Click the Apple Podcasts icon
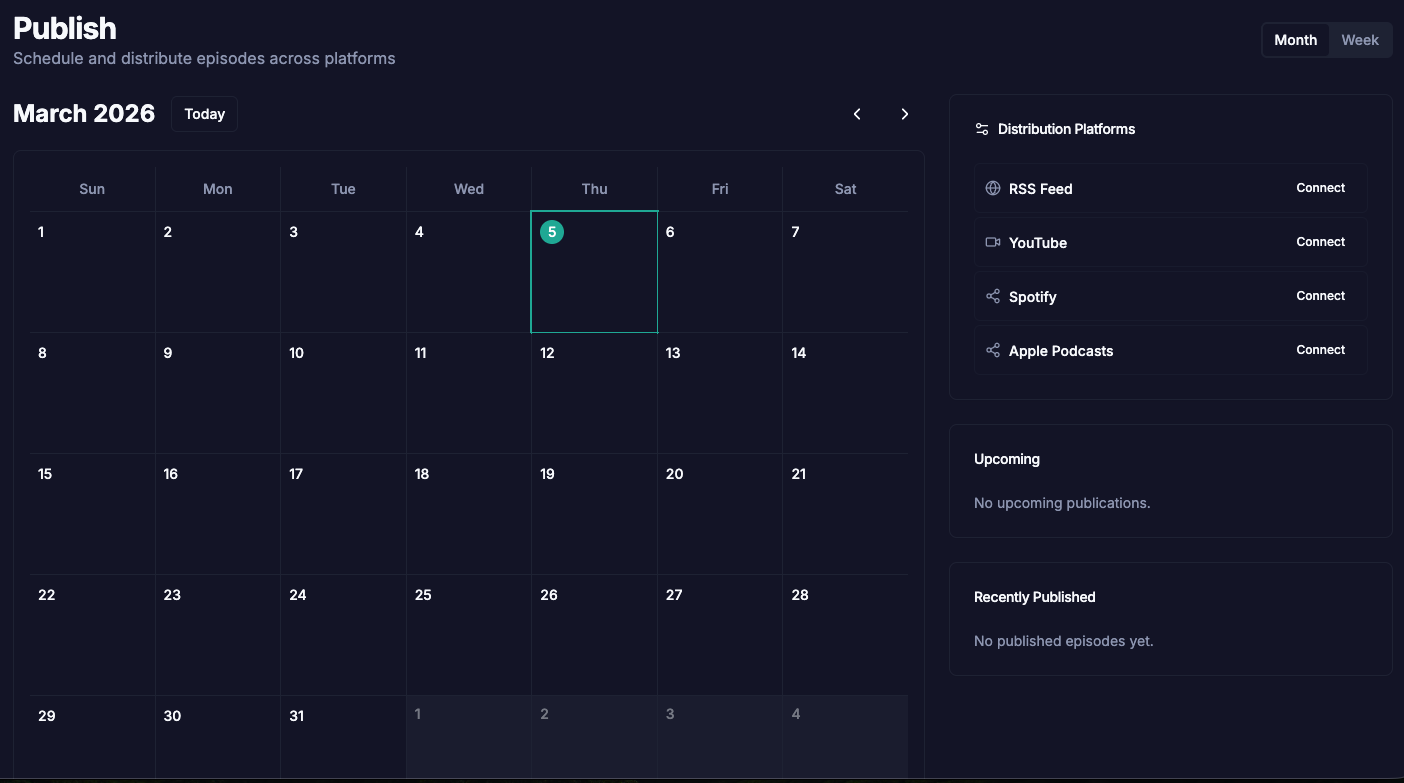Screen dimensions: 1404x783 (x=993, y=350)
